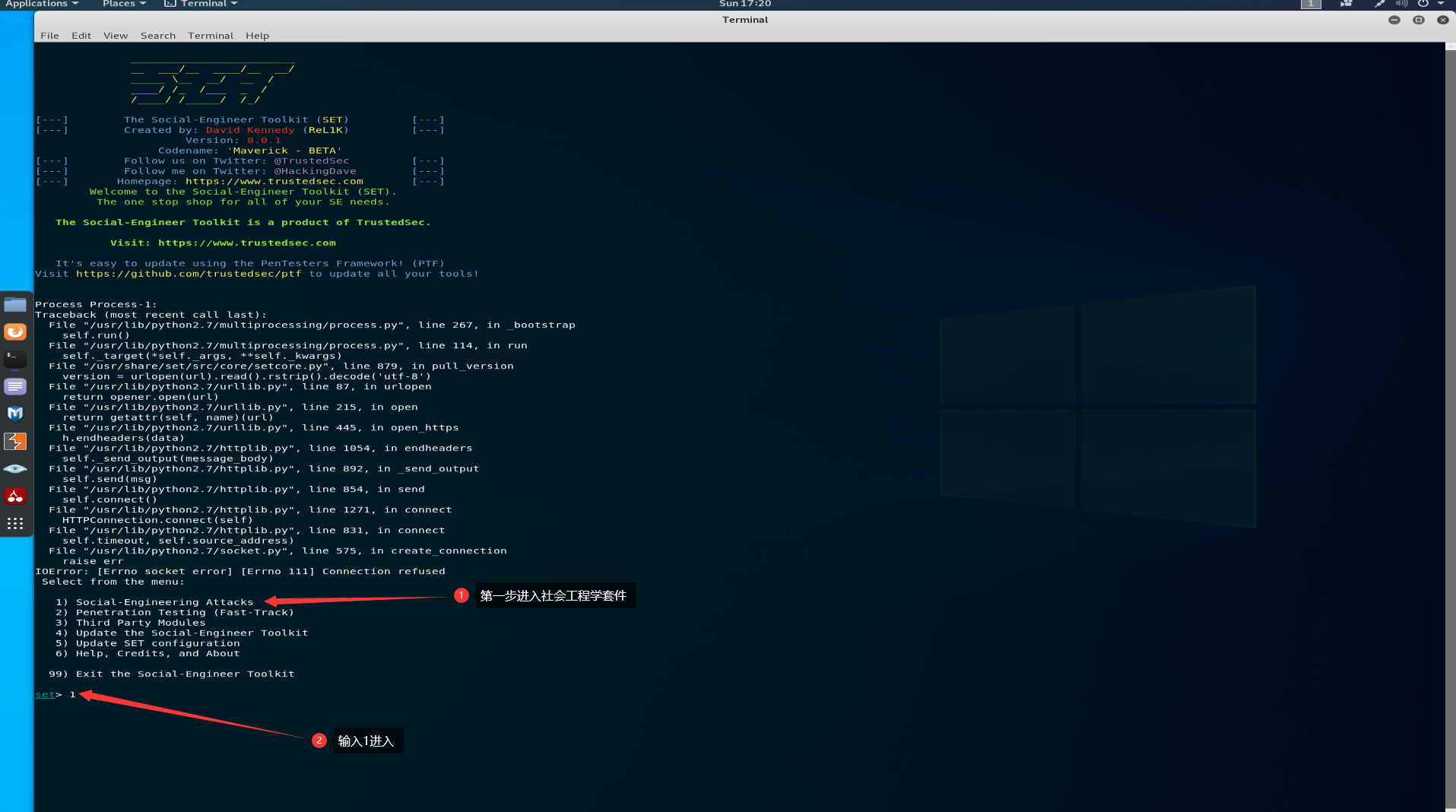The height and width of the screenshot is (812, 1456).
Task: Open the View menu
Action: [x=116, y=36]
